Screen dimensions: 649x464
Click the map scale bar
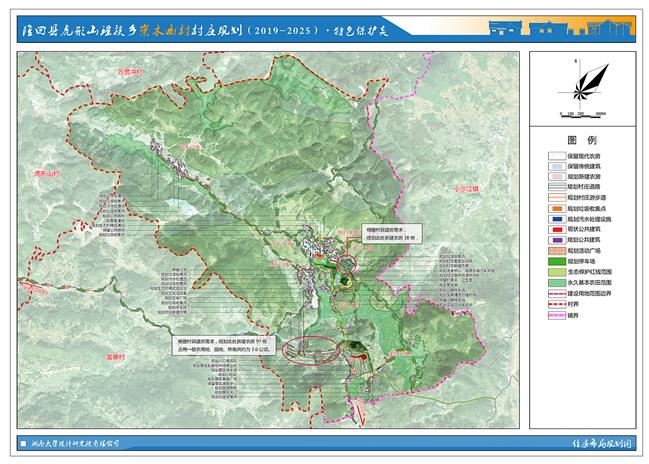(x=581, y=116)
